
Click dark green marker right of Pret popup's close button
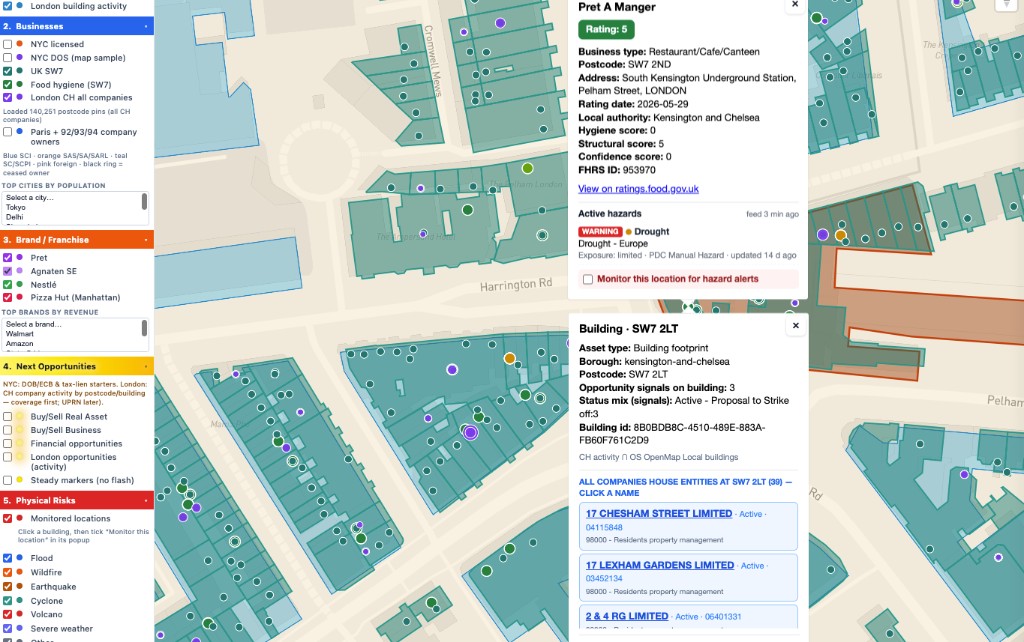[x=816, y=18]
